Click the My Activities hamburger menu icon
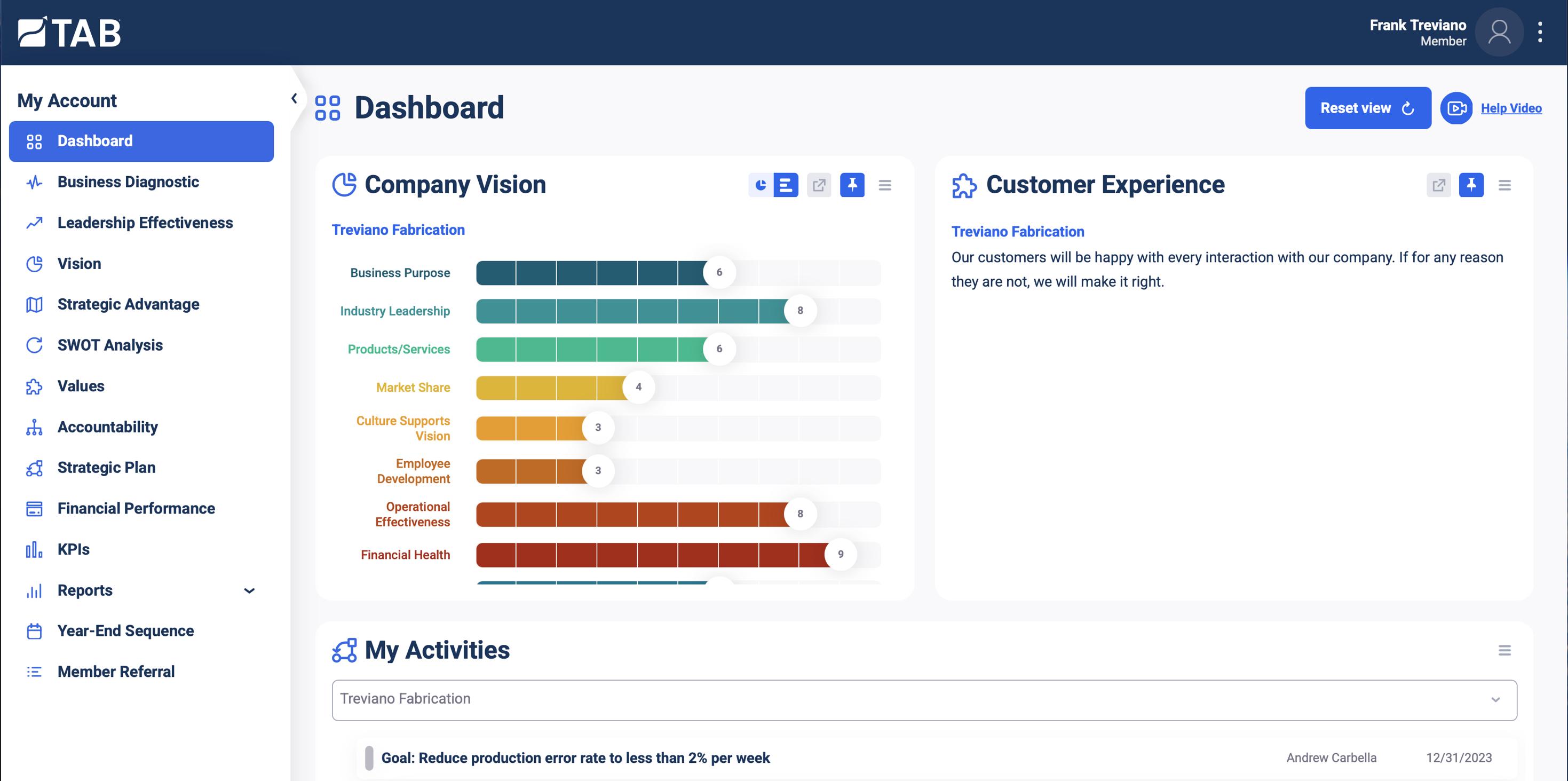The image size is (1568, 781). [x=1504, y=651]
